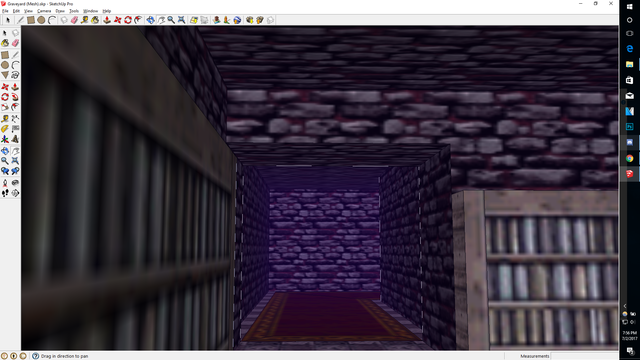Select Position Camera tool in left tool set

(x=5, y=183)
